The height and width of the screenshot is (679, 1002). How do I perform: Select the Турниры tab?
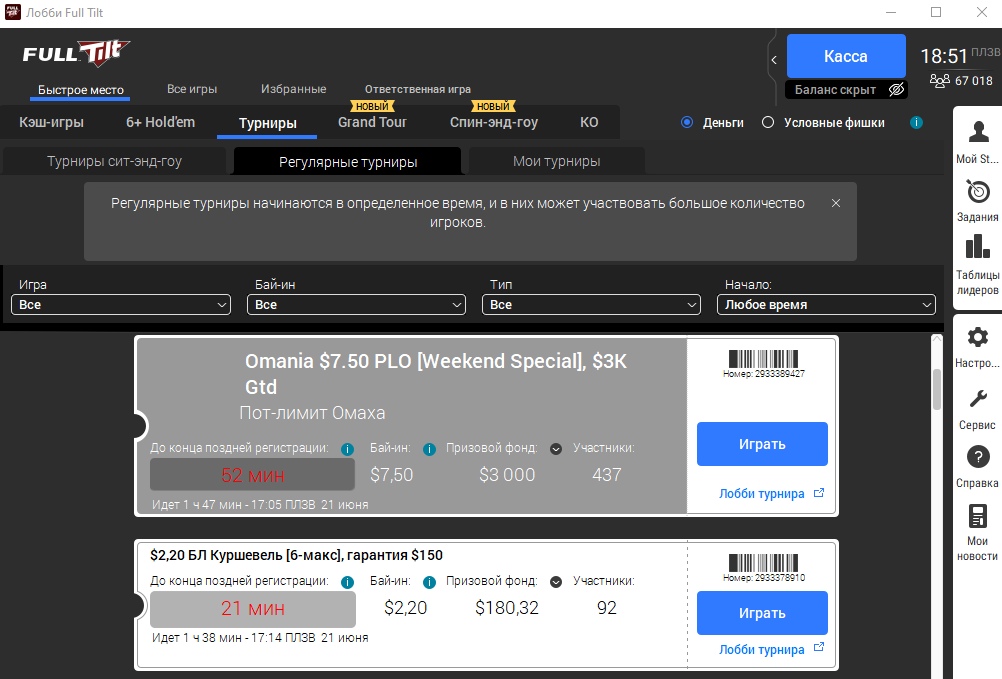click(x=267, y=123)
